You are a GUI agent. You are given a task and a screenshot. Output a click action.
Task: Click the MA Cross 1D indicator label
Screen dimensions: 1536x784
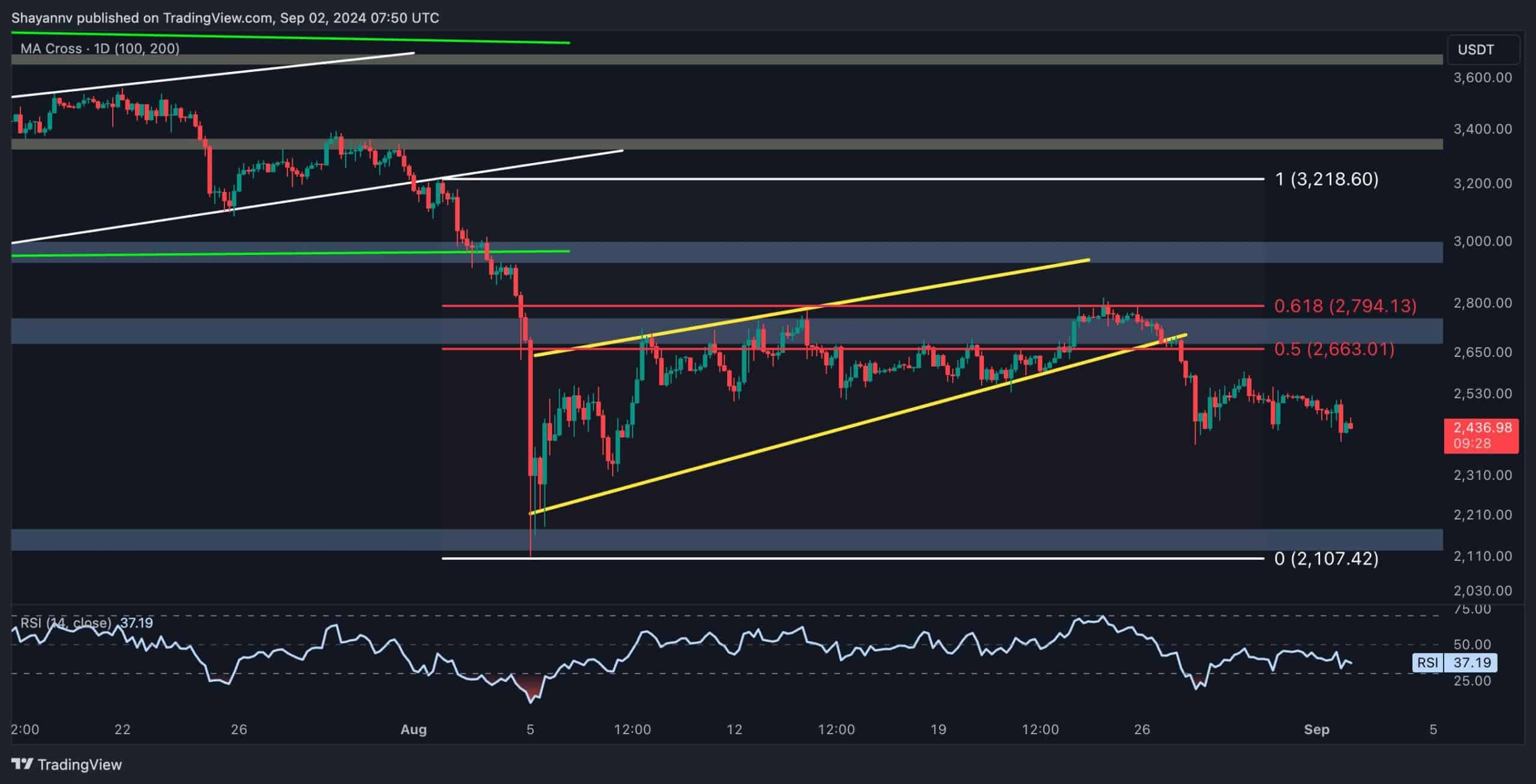coord(100,49)
